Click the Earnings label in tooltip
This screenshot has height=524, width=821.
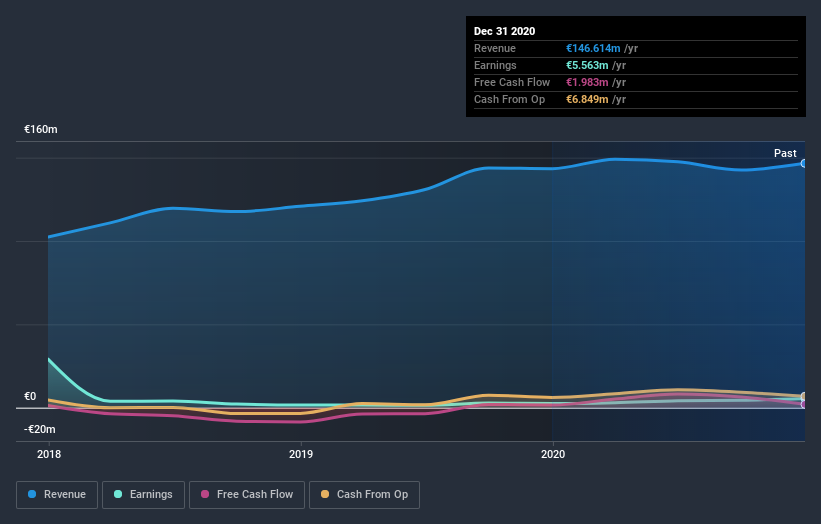point(495,65)
